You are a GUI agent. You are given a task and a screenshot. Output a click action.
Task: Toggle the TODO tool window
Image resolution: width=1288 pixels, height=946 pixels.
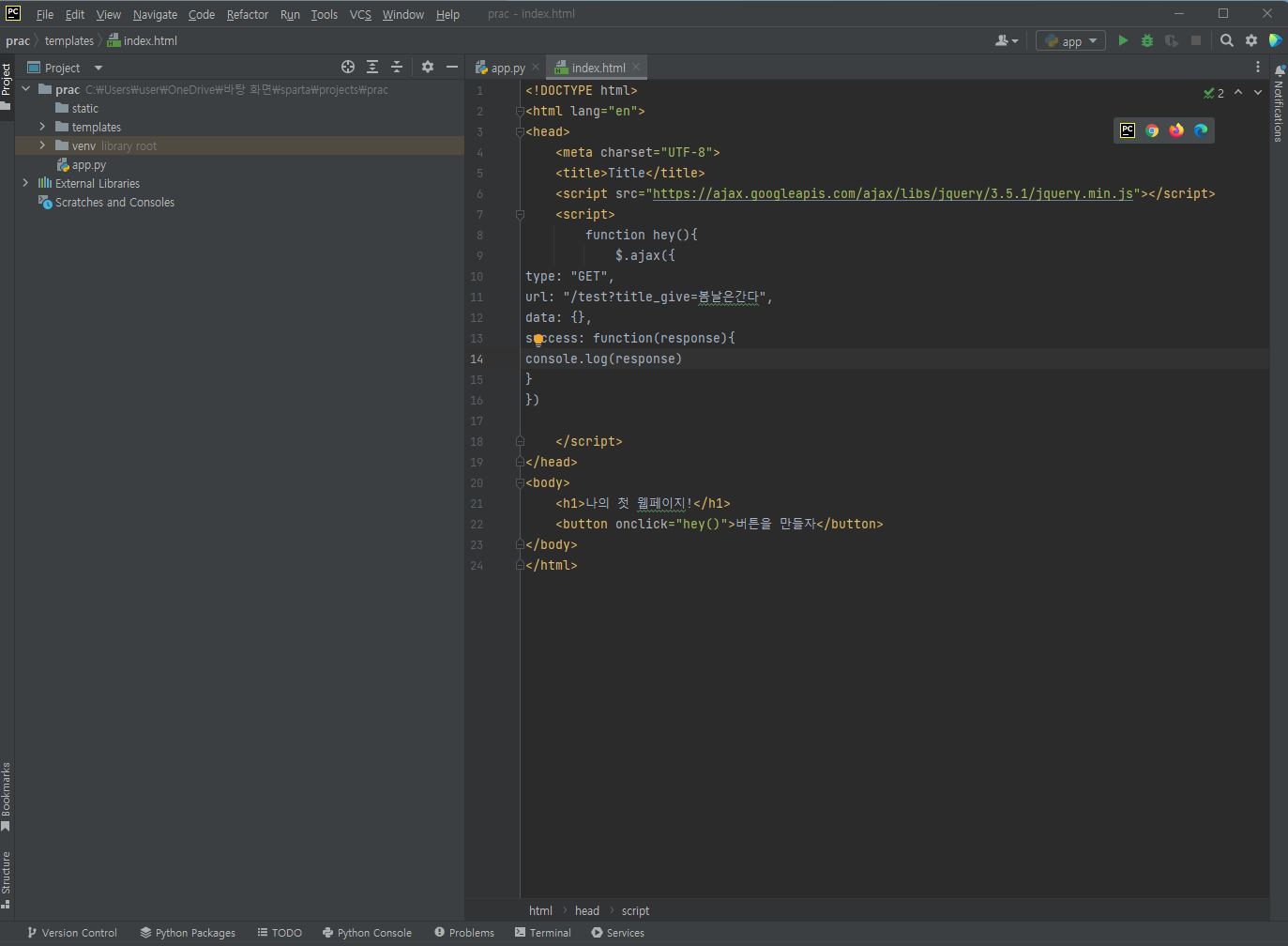point(280,933)
